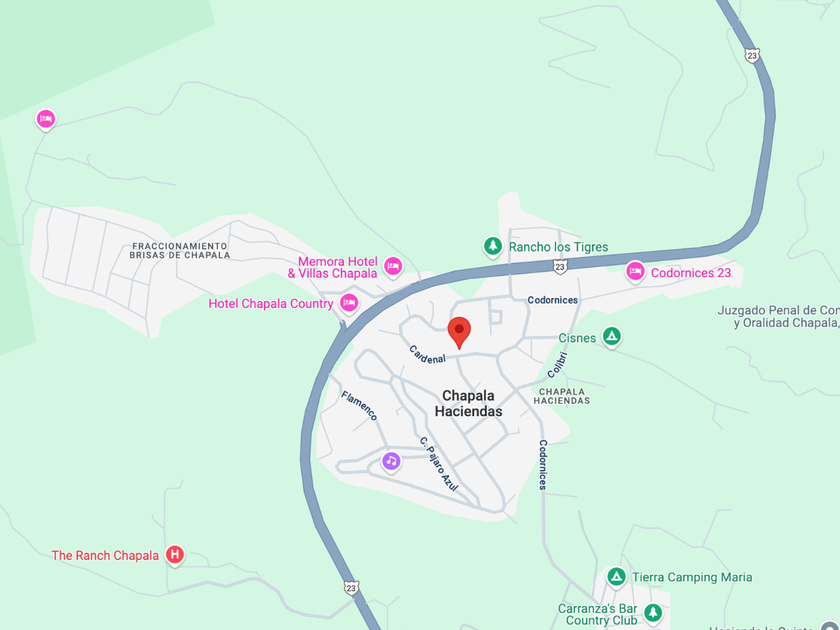Click Carranza's Bar Country Club tree icon
840x630 pixels.
coord(652,612)
